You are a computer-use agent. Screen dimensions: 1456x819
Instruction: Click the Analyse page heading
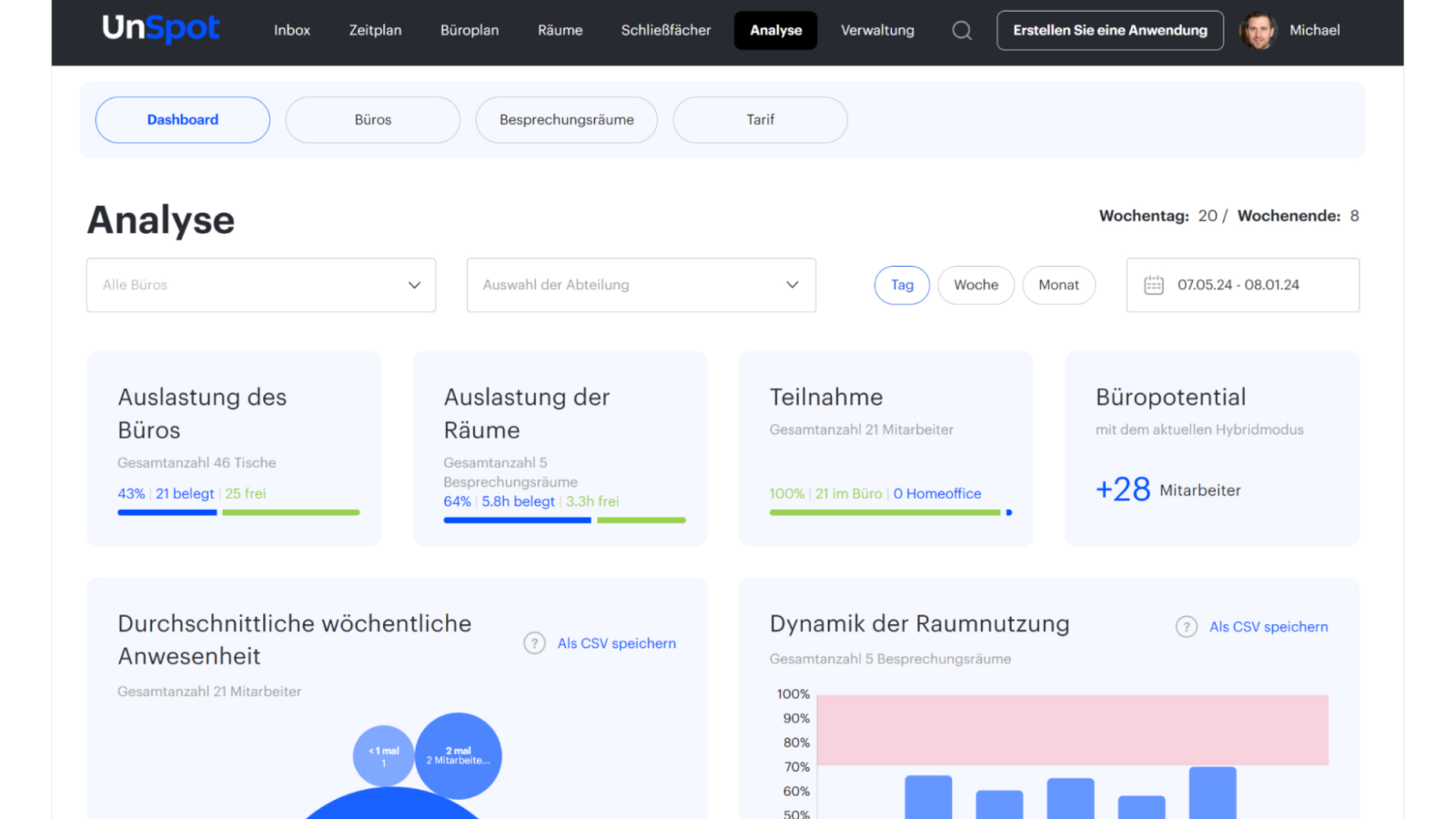[161, 220]
